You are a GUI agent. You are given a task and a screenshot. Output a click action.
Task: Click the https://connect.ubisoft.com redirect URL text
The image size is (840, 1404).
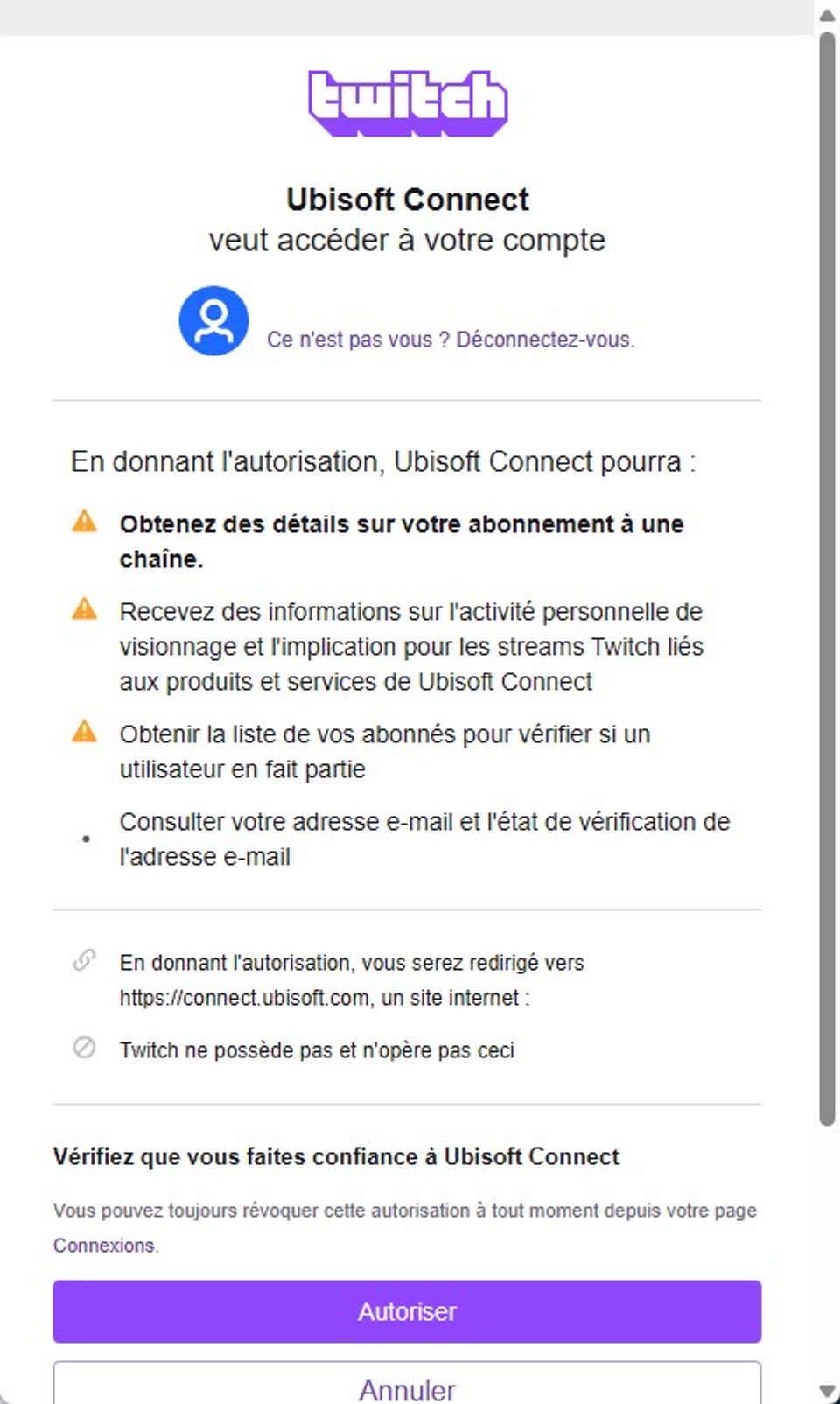tap(244, 998)
